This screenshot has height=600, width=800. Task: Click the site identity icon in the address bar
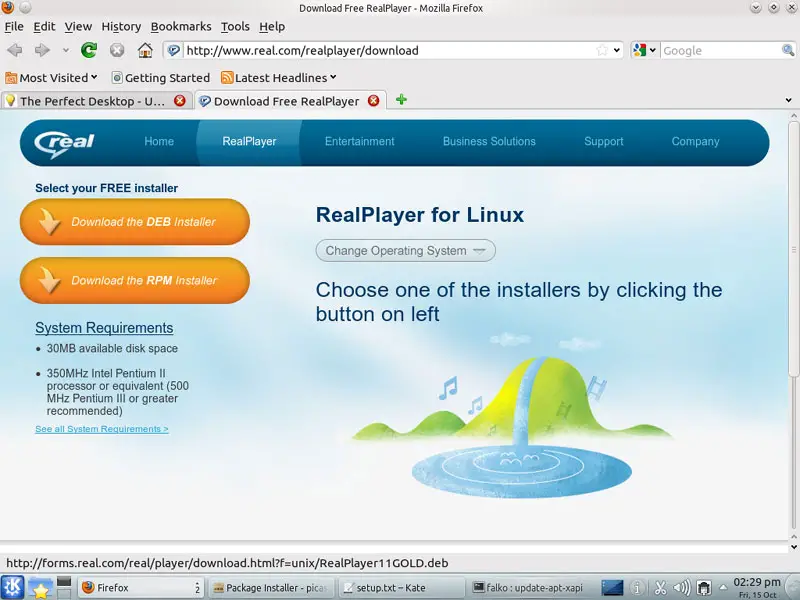click(174, 51)
